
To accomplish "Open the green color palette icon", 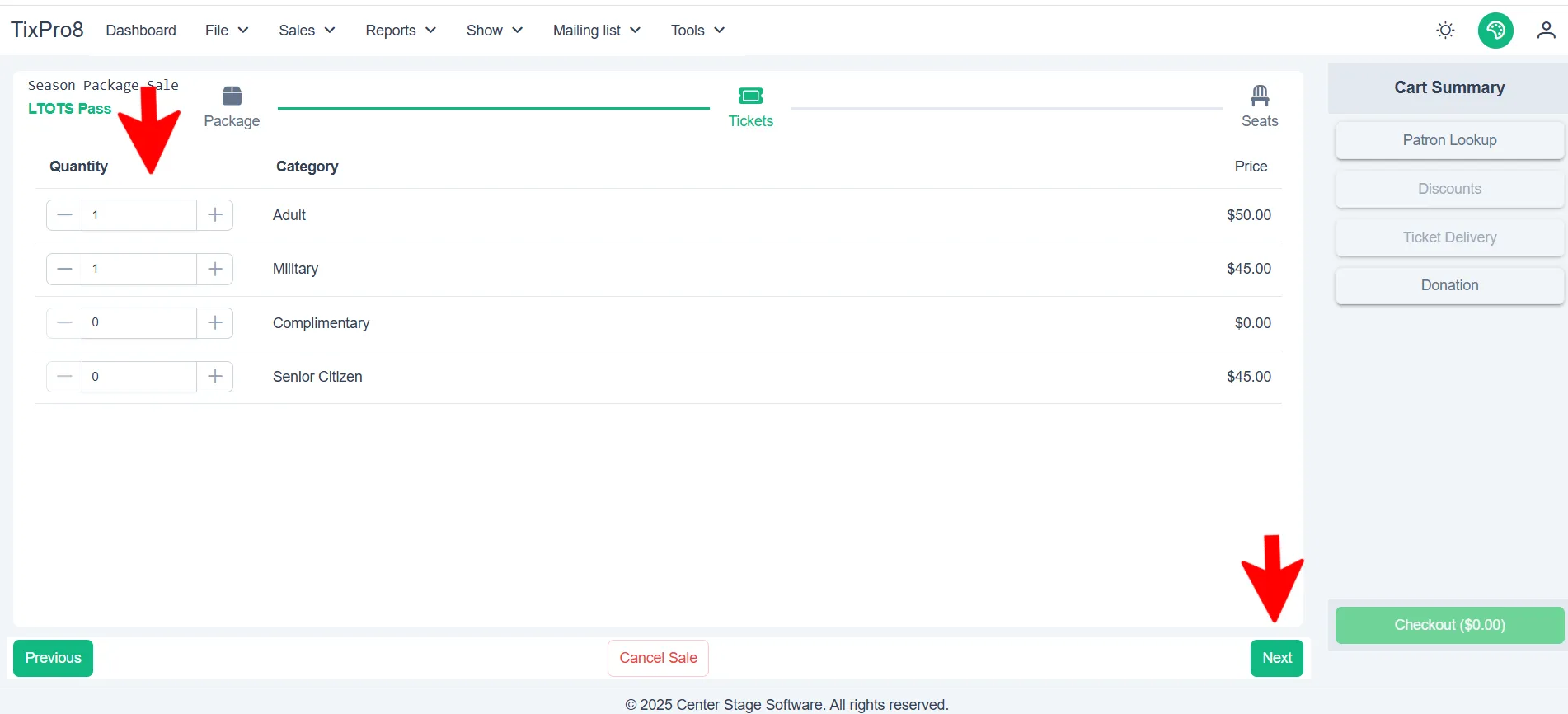I will (1495, 31).
